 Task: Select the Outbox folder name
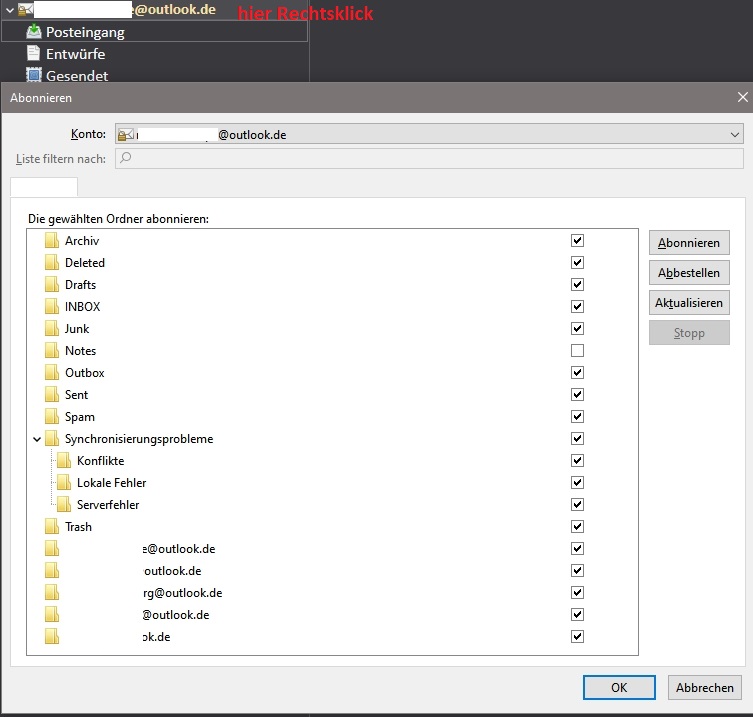85,373
